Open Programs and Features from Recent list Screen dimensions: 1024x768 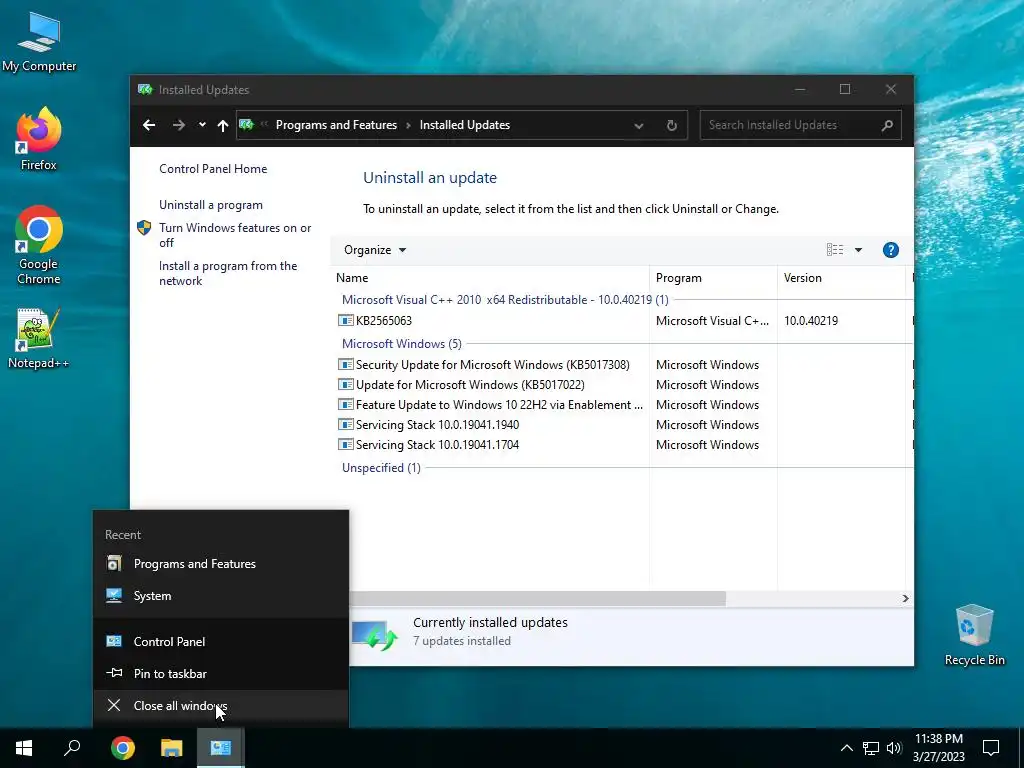tap(221, 564)
